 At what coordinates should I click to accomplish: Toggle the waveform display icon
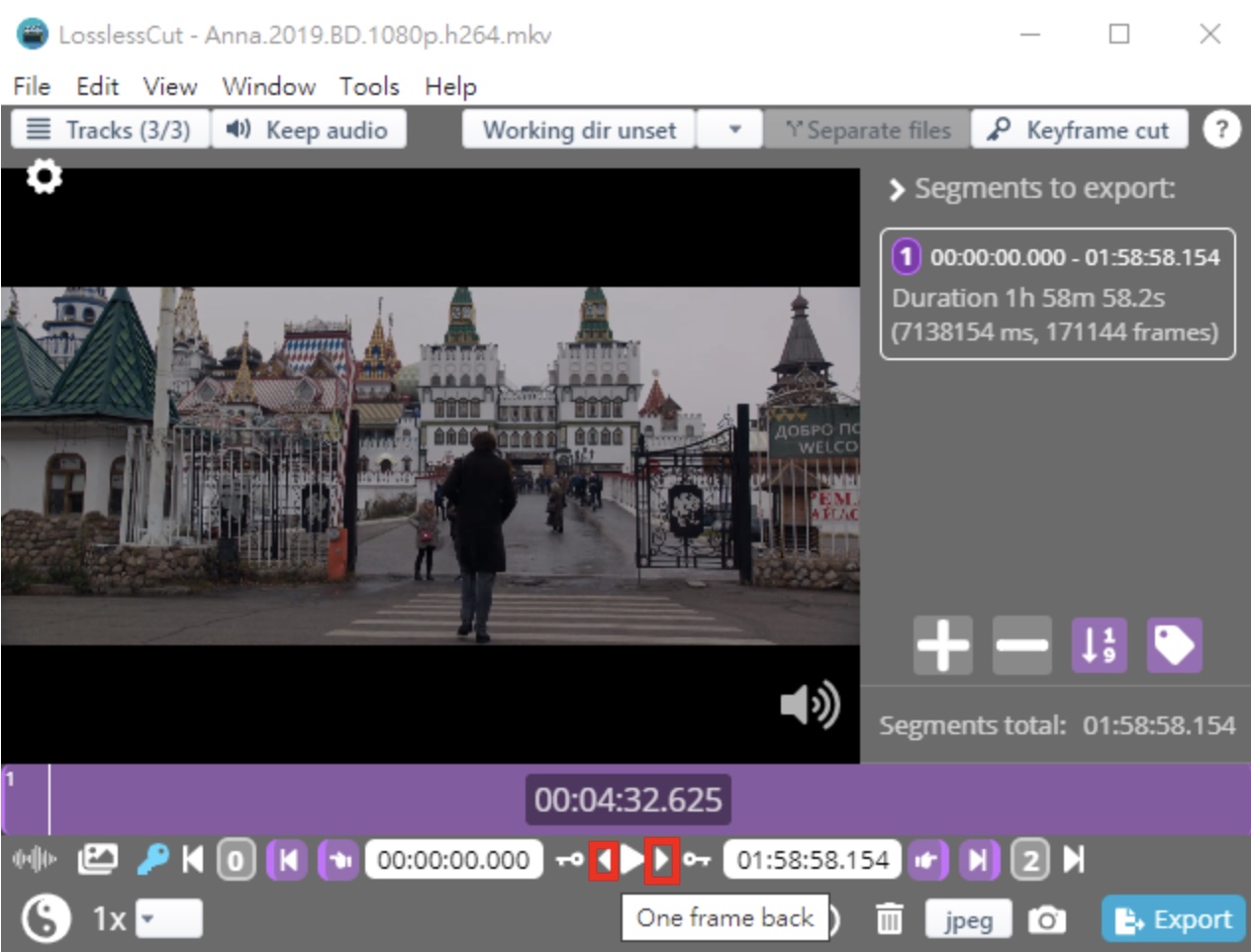35,860
